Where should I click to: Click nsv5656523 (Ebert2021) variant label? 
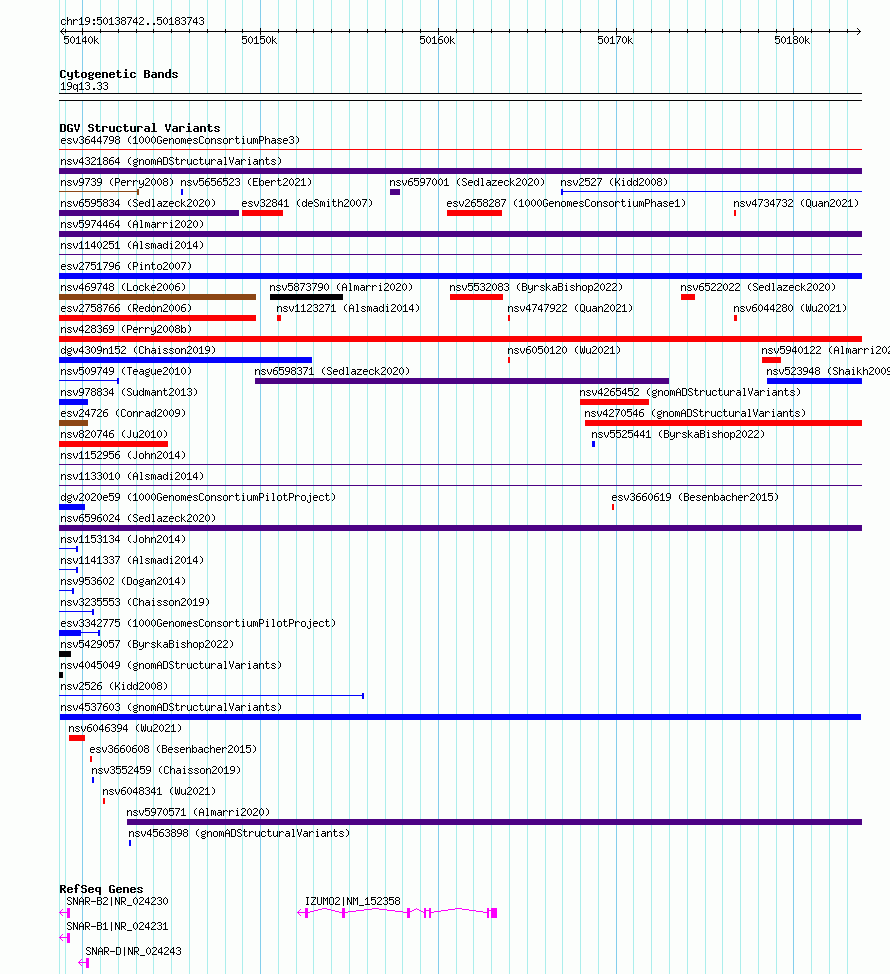[x=246, y=182]
